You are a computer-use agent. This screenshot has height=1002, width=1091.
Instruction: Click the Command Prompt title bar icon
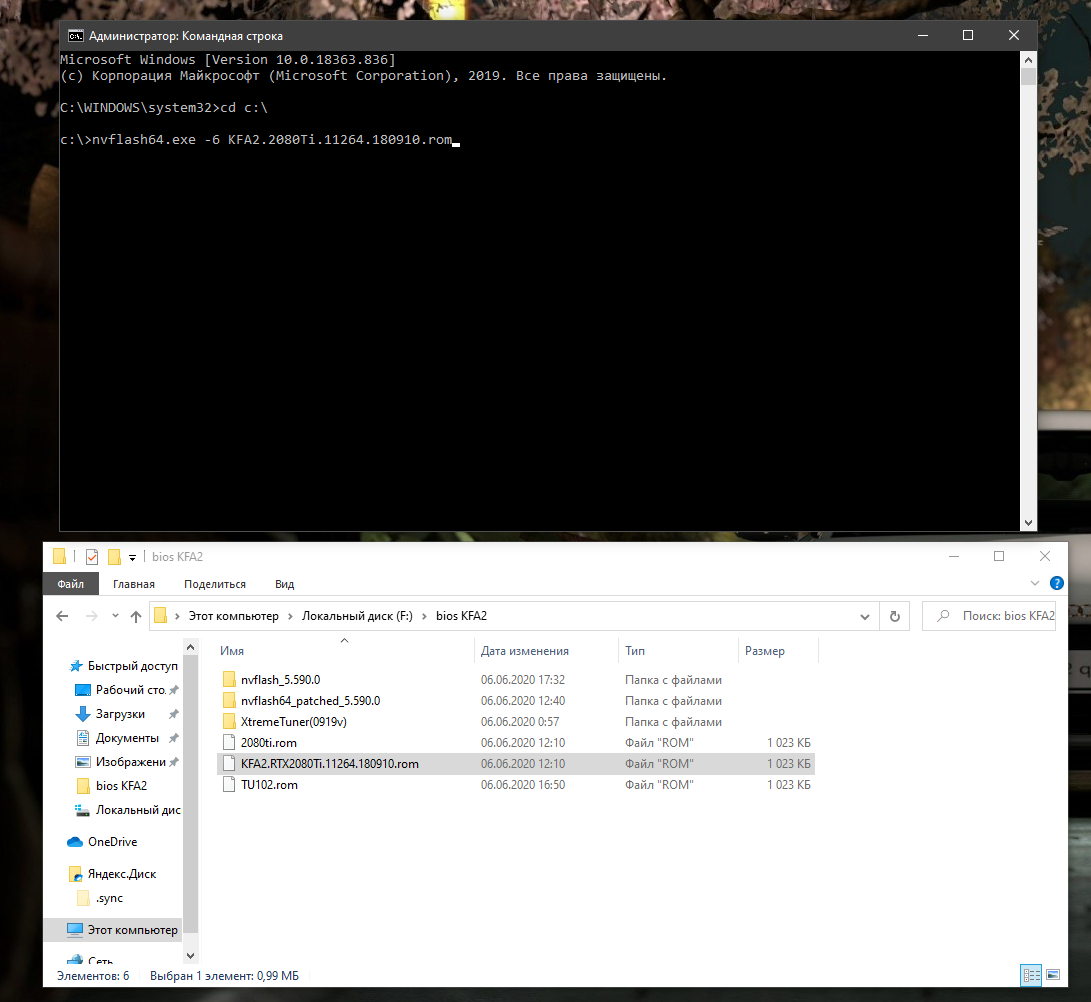click(x=75, y=35)
